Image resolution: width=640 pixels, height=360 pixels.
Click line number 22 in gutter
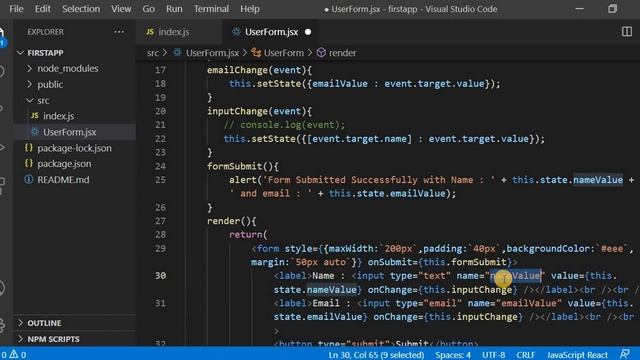(160, 138)
